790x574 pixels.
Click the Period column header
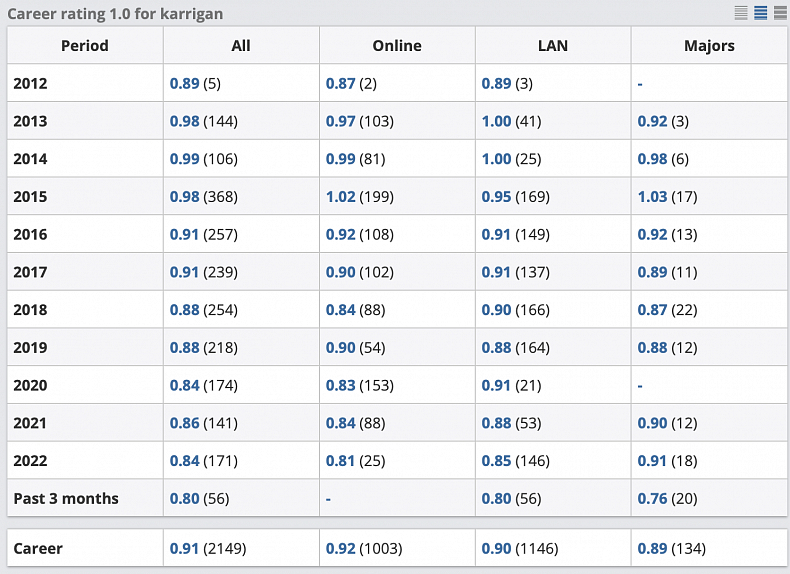click(x=85, y=46)
